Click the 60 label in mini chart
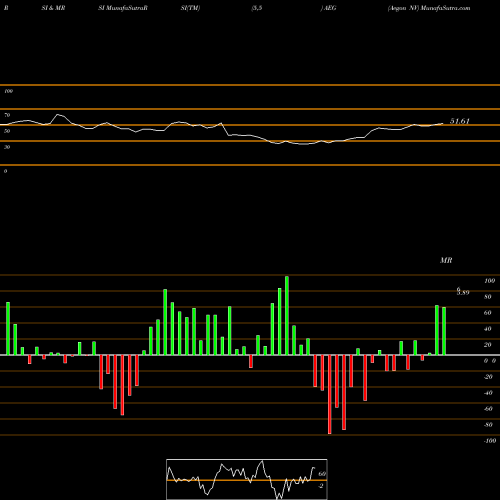 point(322,474)
